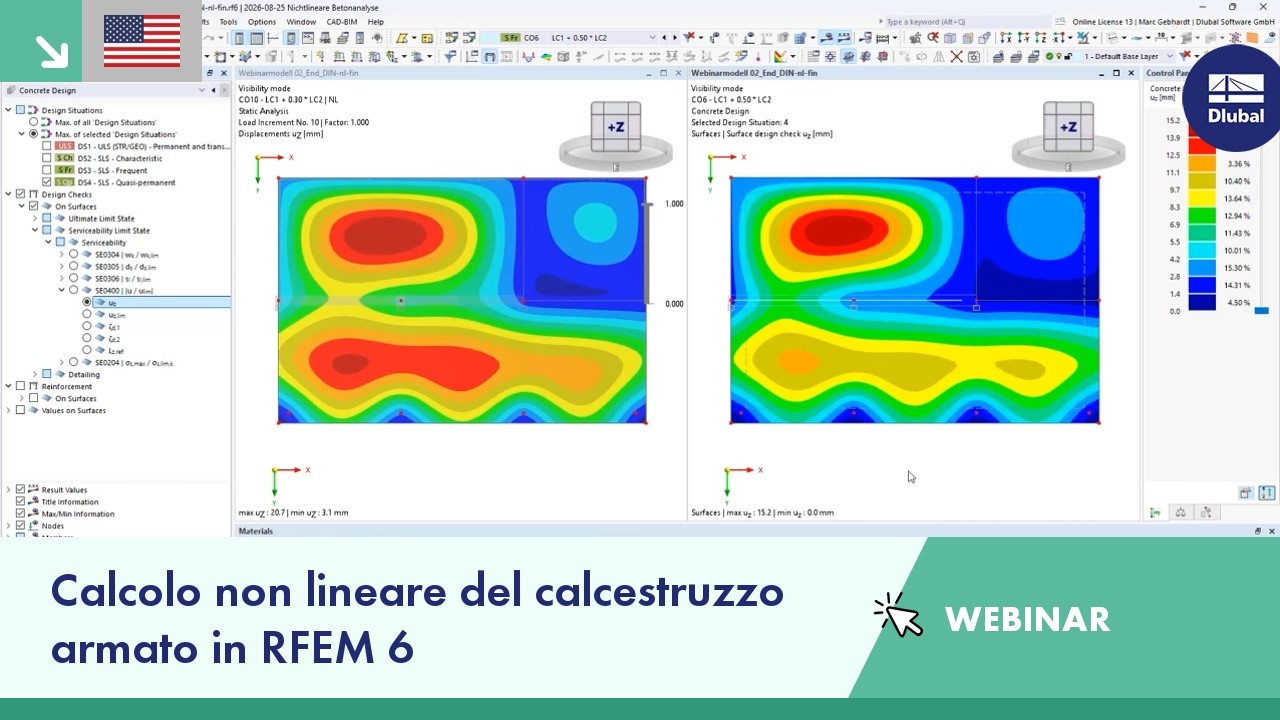Screen dimensions: 1280x720
Task: Open the Tools menu
Action: pos(228,22)
